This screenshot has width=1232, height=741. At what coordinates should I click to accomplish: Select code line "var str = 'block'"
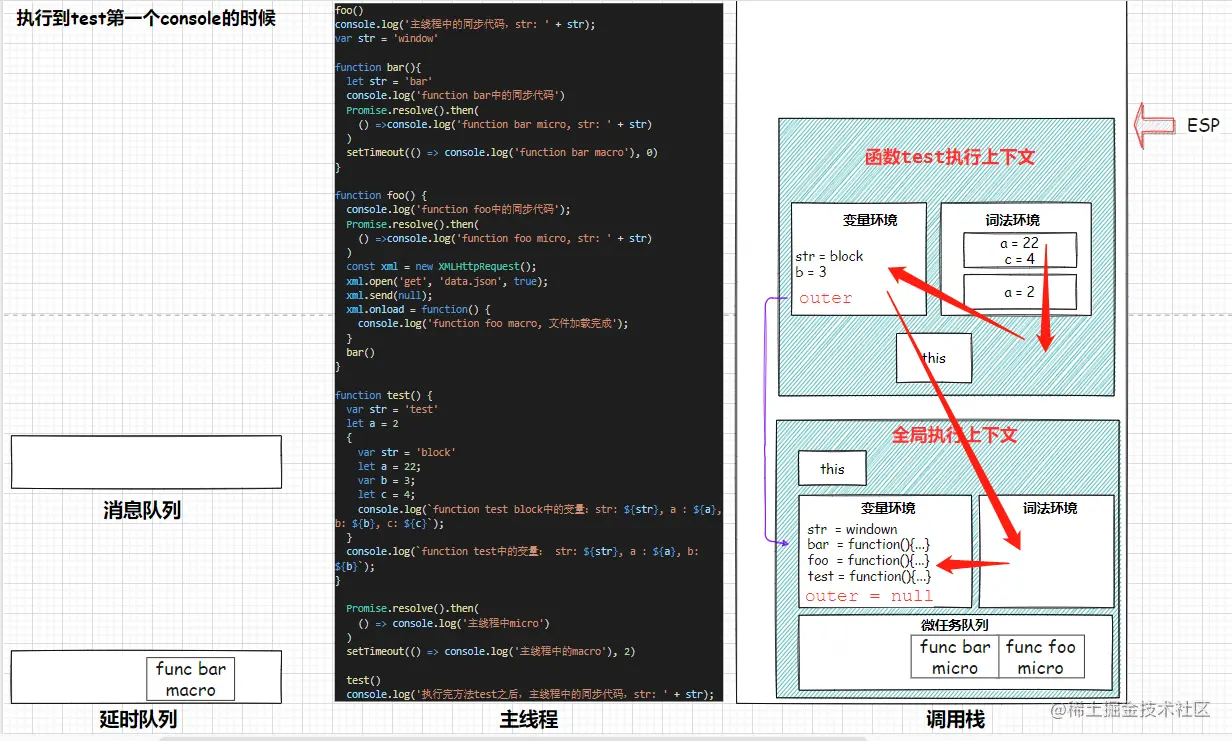tap(406, 452)
